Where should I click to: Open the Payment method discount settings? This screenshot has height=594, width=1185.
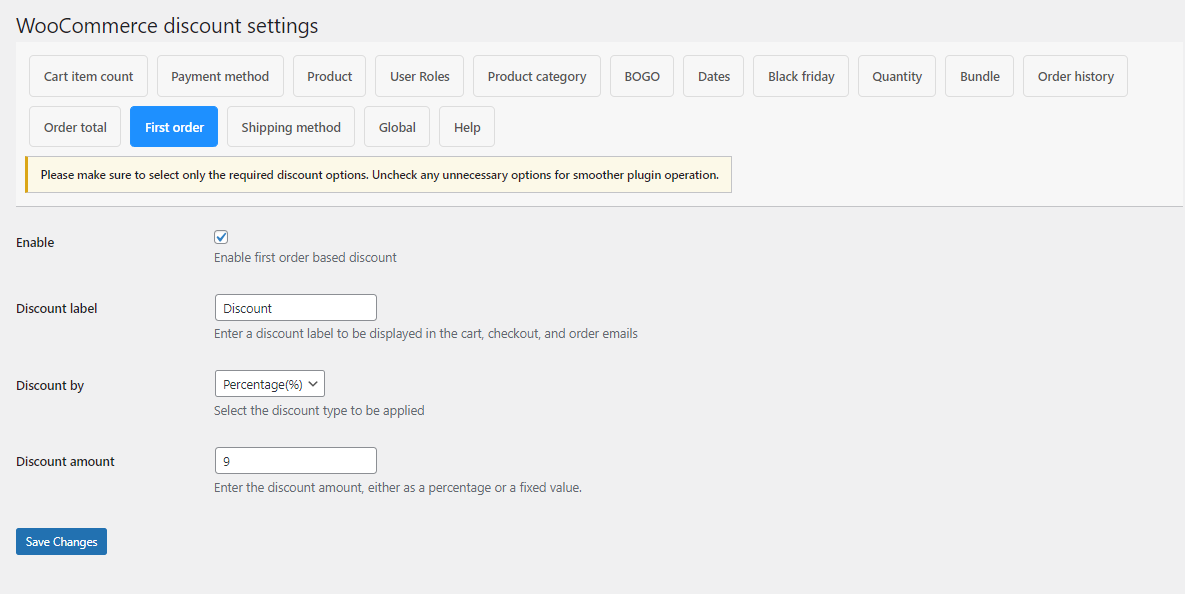pyautogui.click(x=220, y=75)
